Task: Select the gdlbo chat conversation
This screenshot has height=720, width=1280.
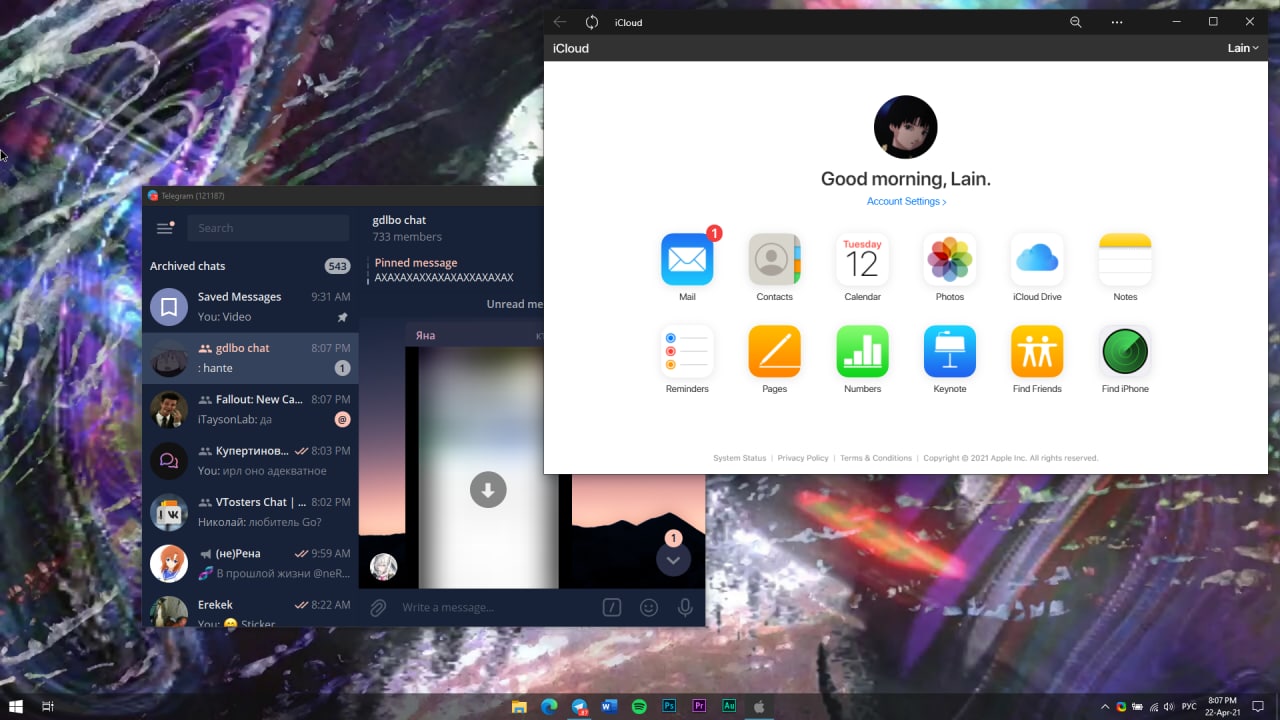Action: tap(250, 358)
